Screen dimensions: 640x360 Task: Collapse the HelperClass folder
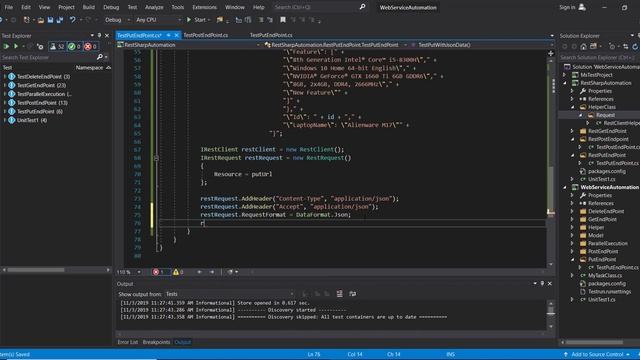573,107
